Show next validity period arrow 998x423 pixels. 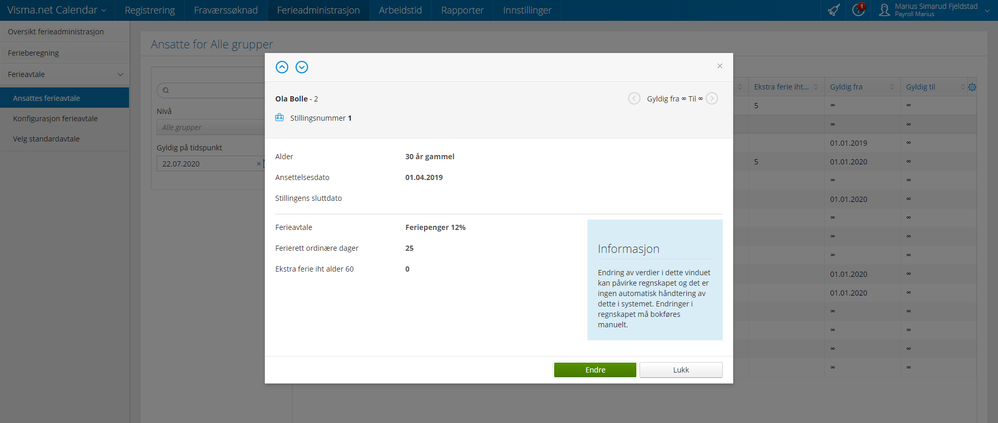(x=712, y=99)
